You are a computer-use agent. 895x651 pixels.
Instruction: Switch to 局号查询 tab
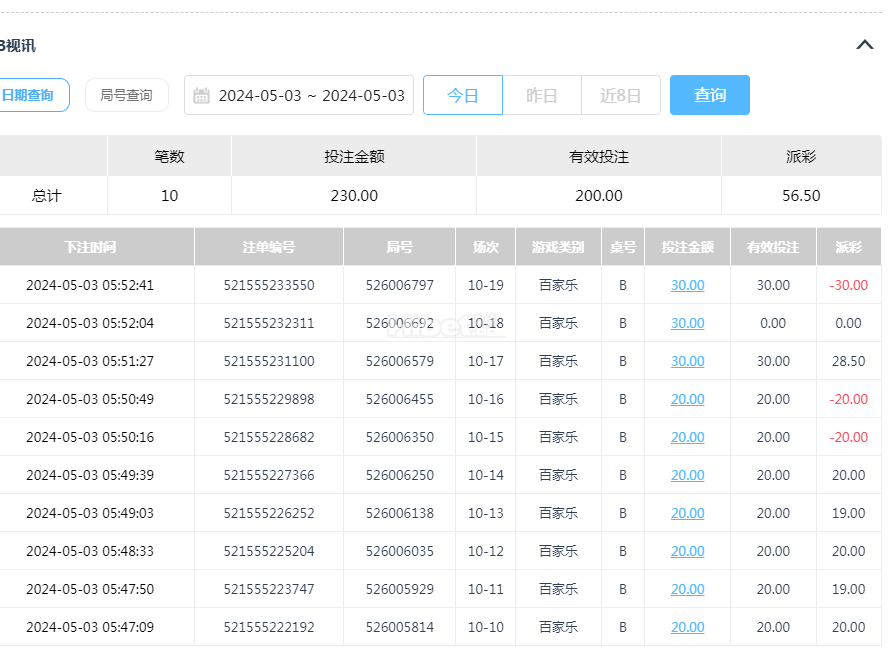127,95
